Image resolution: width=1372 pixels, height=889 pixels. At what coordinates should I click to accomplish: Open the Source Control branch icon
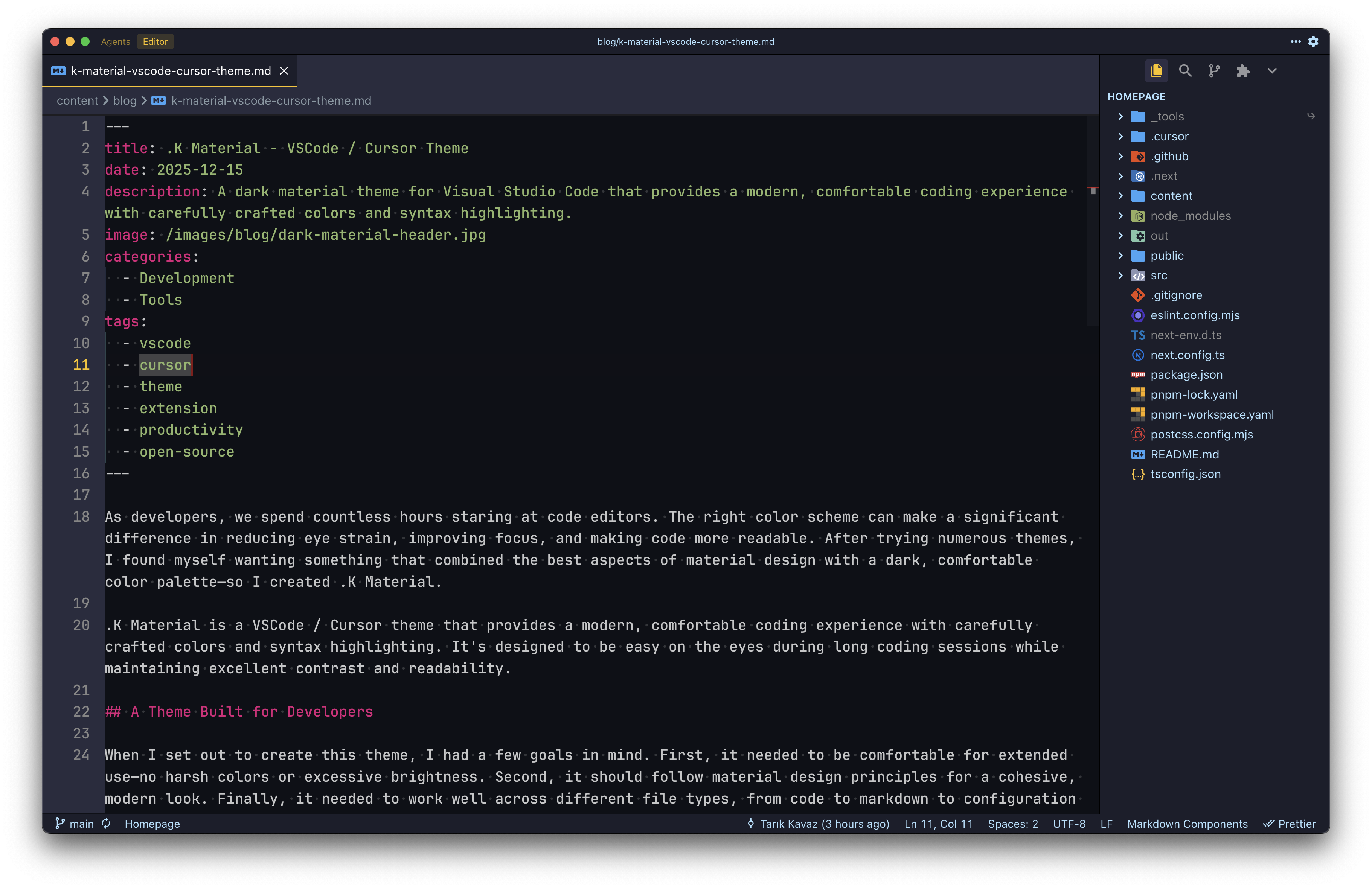click(x=1214, y=71)
